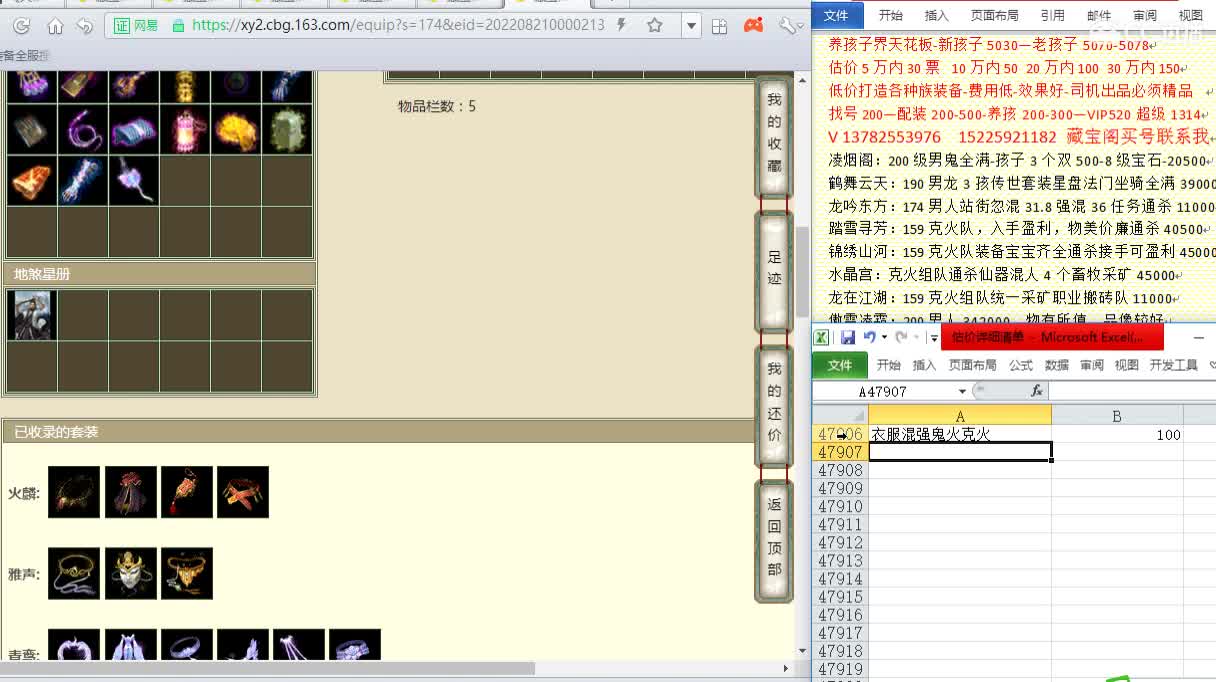Screen dimensions: 1216x682
Task: Select the golden flame item in inventory
Action: pos(236,129)
